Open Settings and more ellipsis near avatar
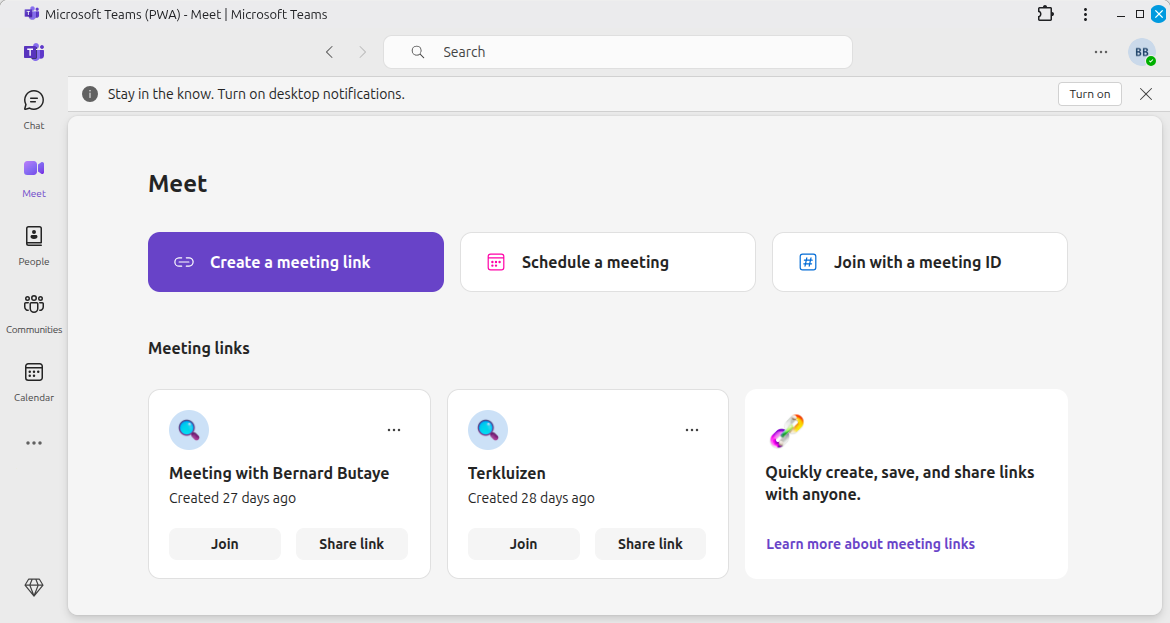The image size is (1170, 623). coord(1101,51)
